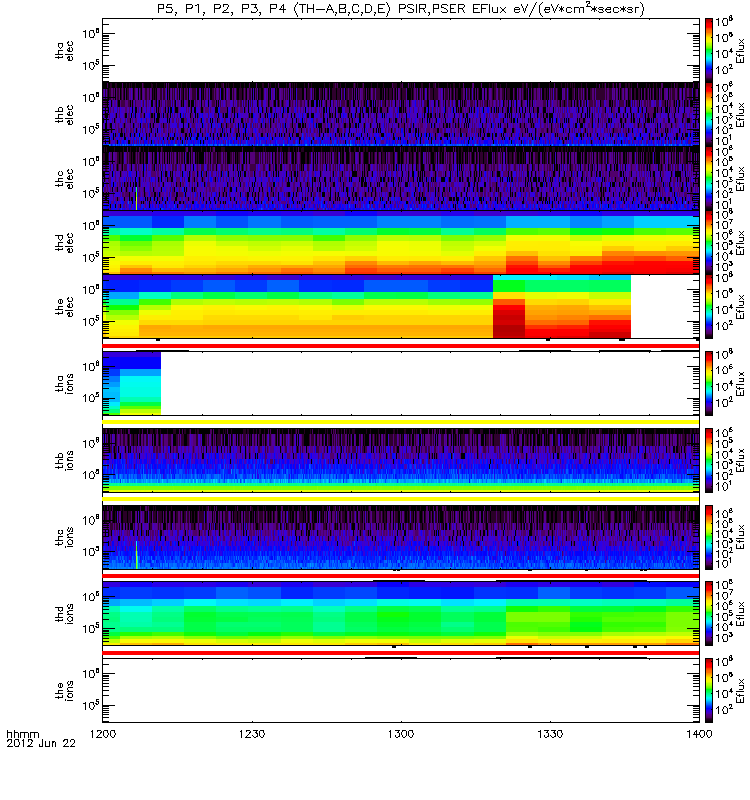Screen dimensions: 750x800
Task: Pick the color bar beside the tha elec panel
Action: point(709,51)
